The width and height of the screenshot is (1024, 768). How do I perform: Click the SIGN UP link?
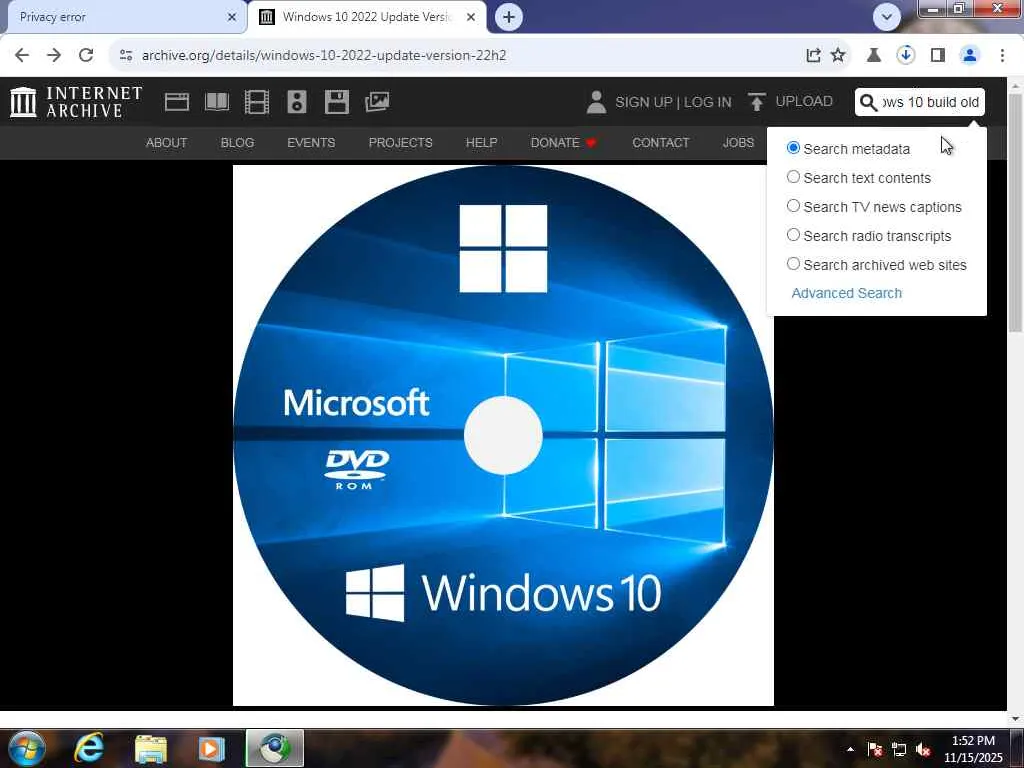point(643,103)
